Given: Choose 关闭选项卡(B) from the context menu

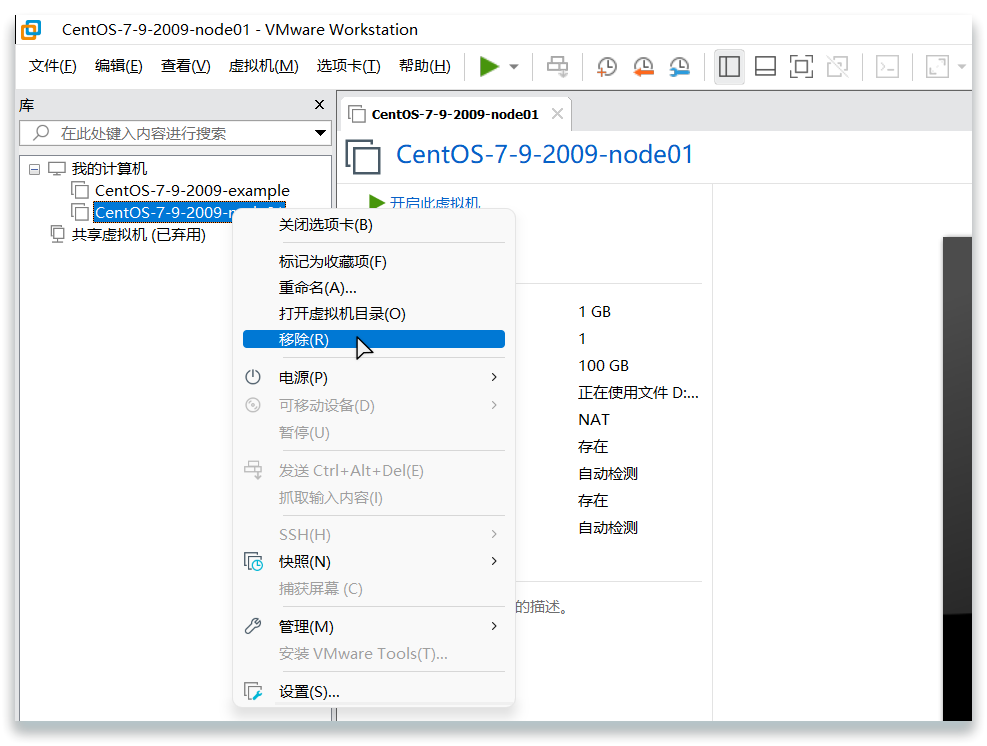Looking at the screenshot, I should [374, 225].
